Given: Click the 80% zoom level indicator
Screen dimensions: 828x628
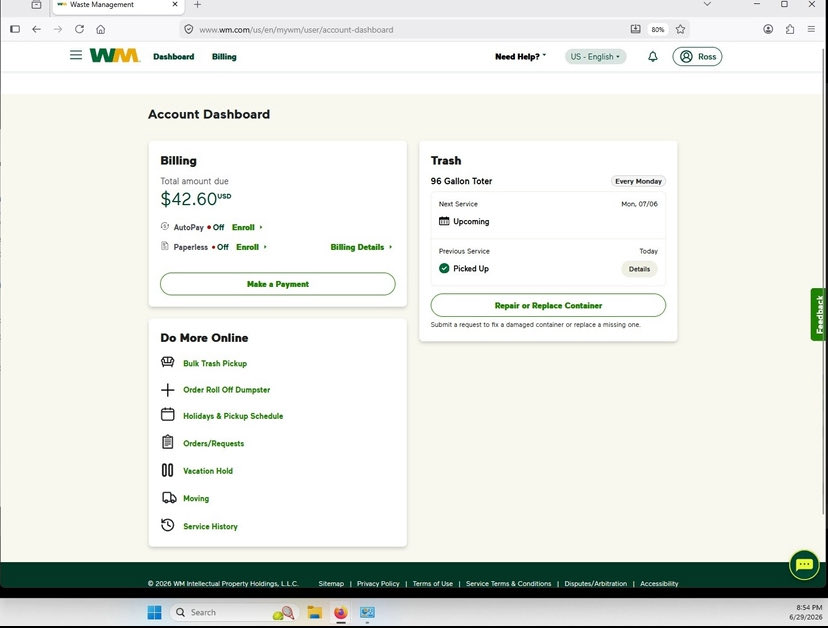Looking at the screenshot, I should (657, 30).
